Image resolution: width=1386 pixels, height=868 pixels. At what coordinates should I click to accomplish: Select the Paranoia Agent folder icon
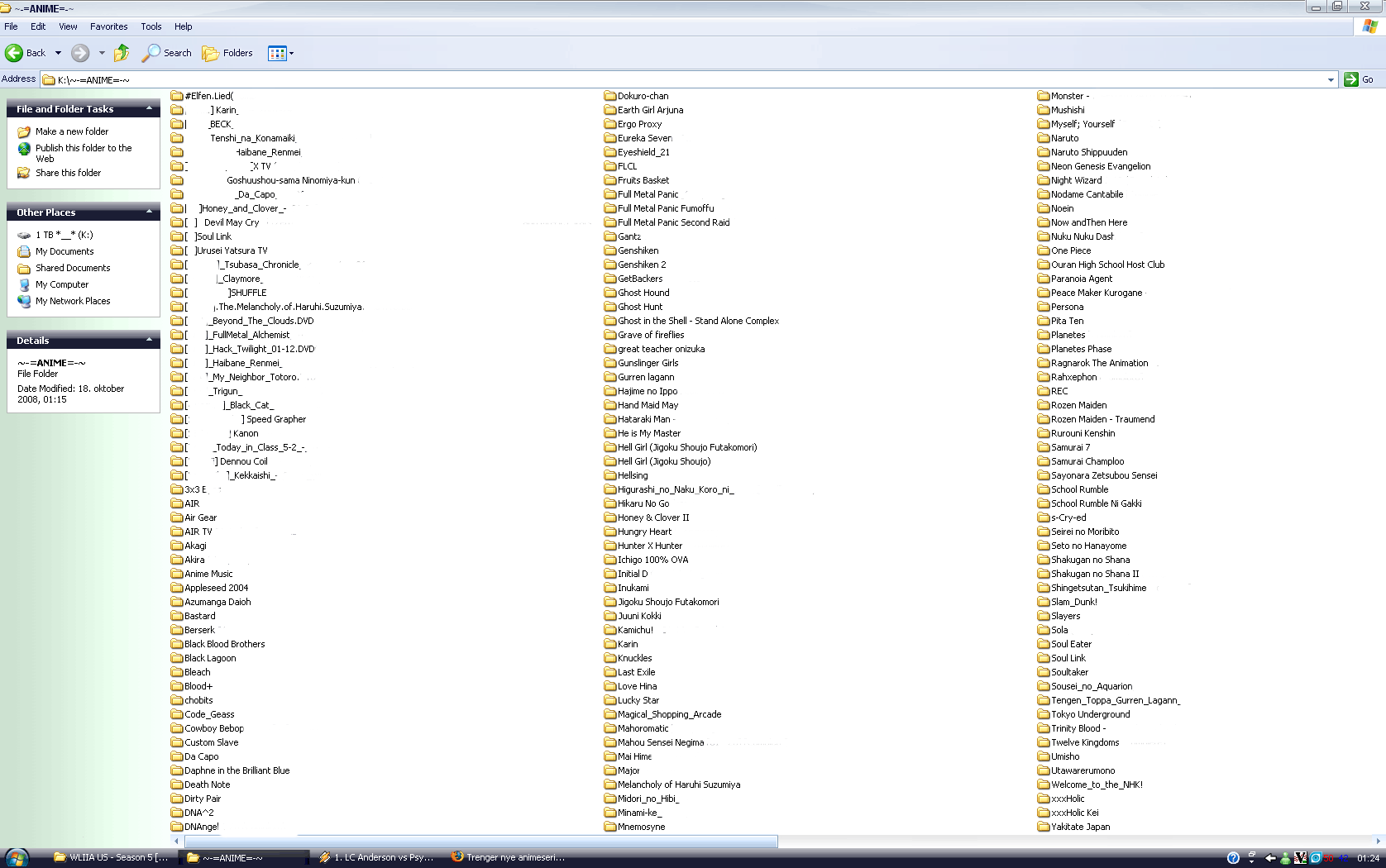coord(1044,279)
